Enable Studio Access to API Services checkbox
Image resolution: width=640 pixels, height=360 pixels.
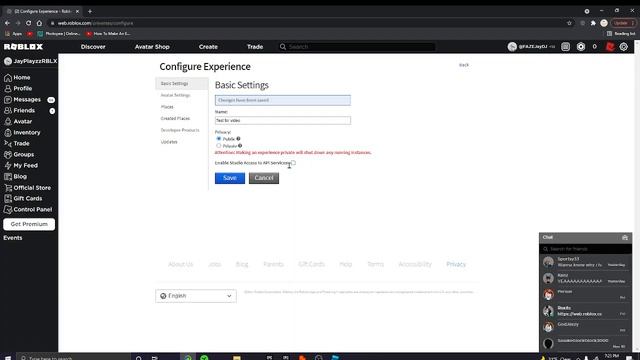click(293, 163)
